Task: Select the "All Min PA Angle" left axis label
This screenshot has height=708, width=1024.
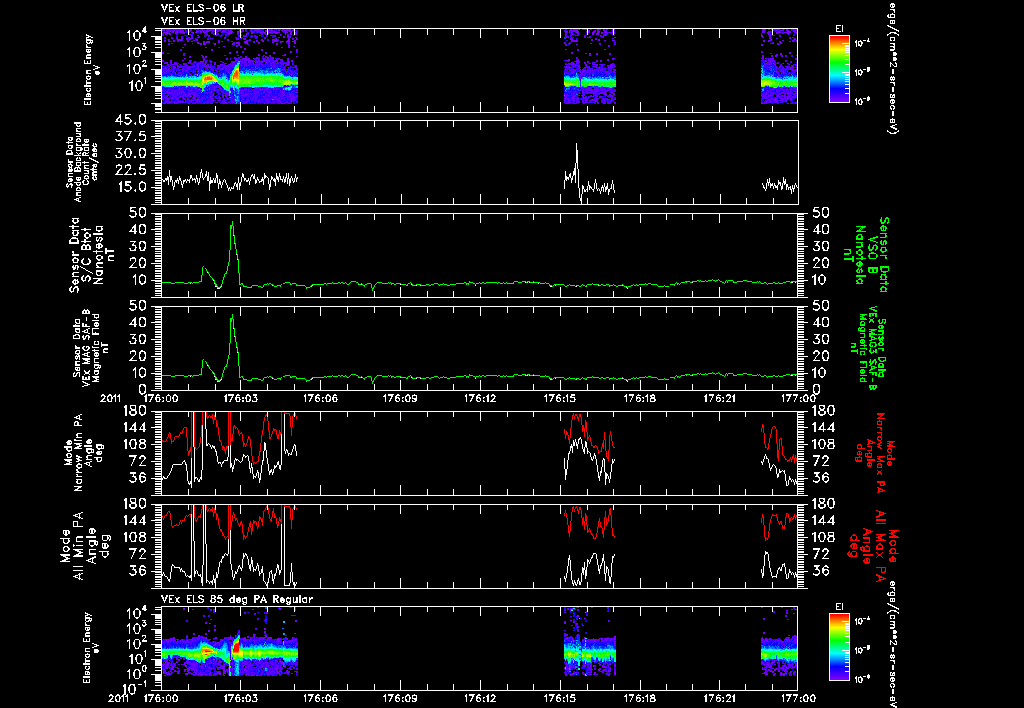Action: point(87,545)
